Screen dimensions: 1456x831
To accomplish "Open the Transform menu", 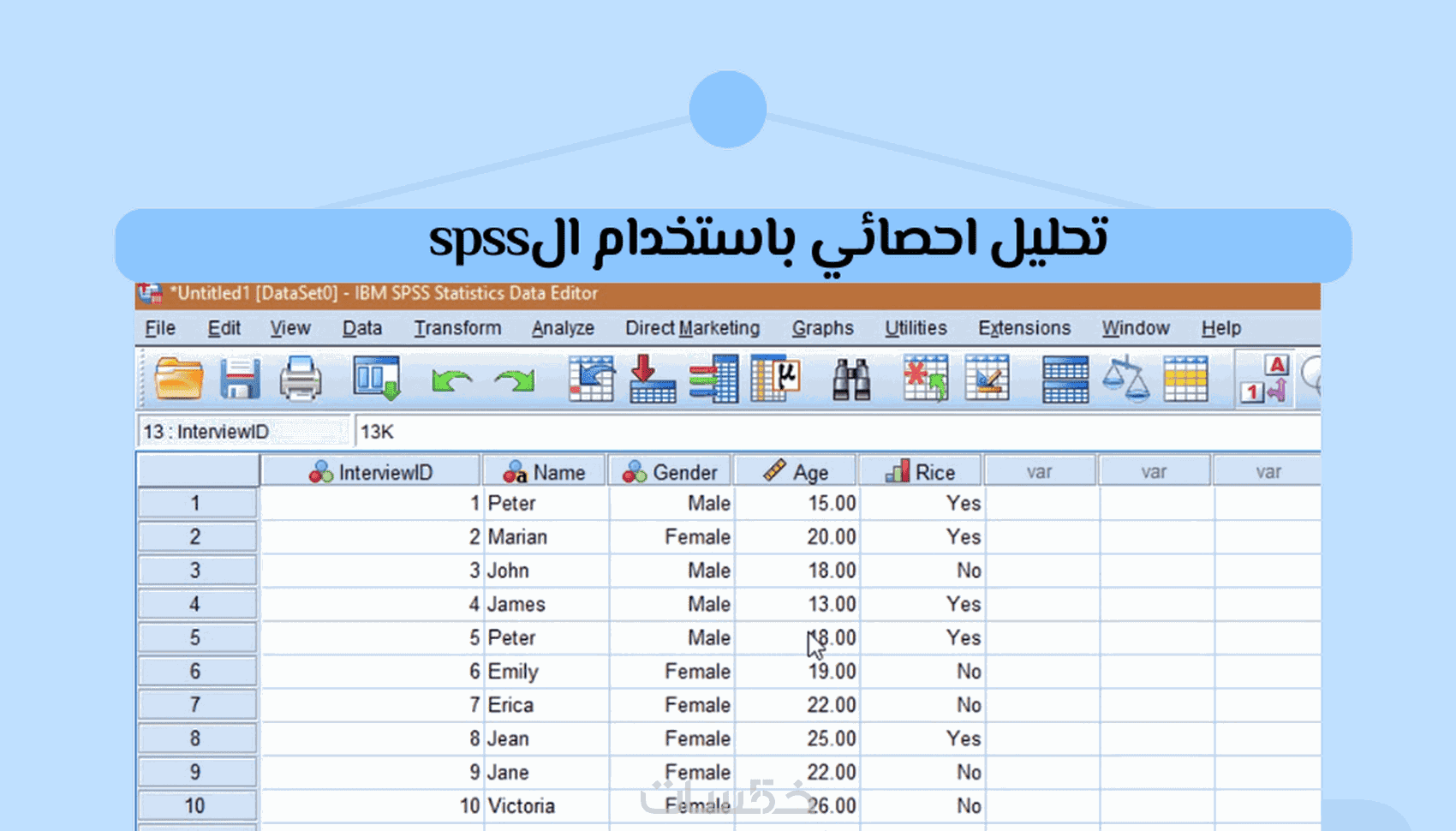I will click(x=458, y=328).
